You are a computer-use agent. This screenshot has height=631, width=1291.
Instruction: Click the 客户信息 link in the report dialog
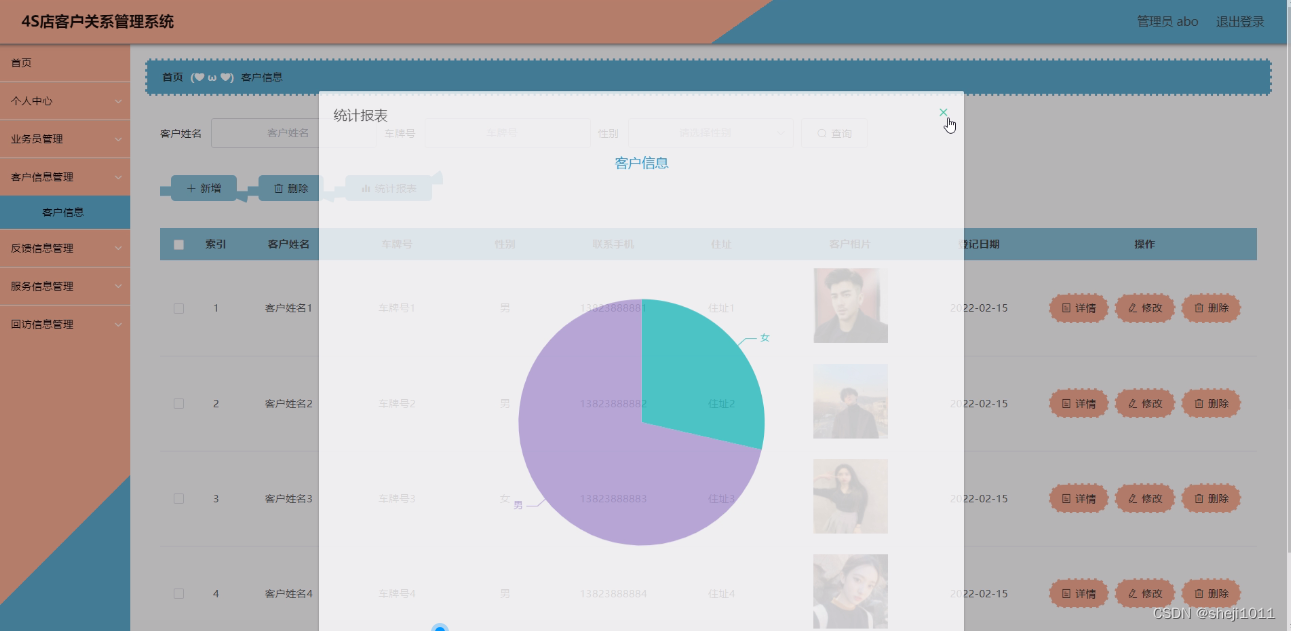(x=641, y=161)
